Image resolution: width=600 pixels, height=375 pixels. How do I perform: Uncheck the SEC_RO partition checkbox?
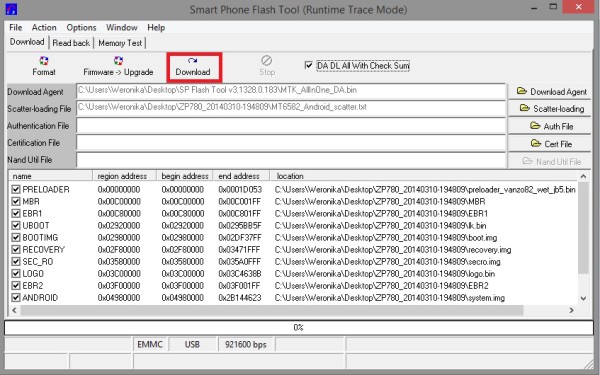click(x=16, y=262)
